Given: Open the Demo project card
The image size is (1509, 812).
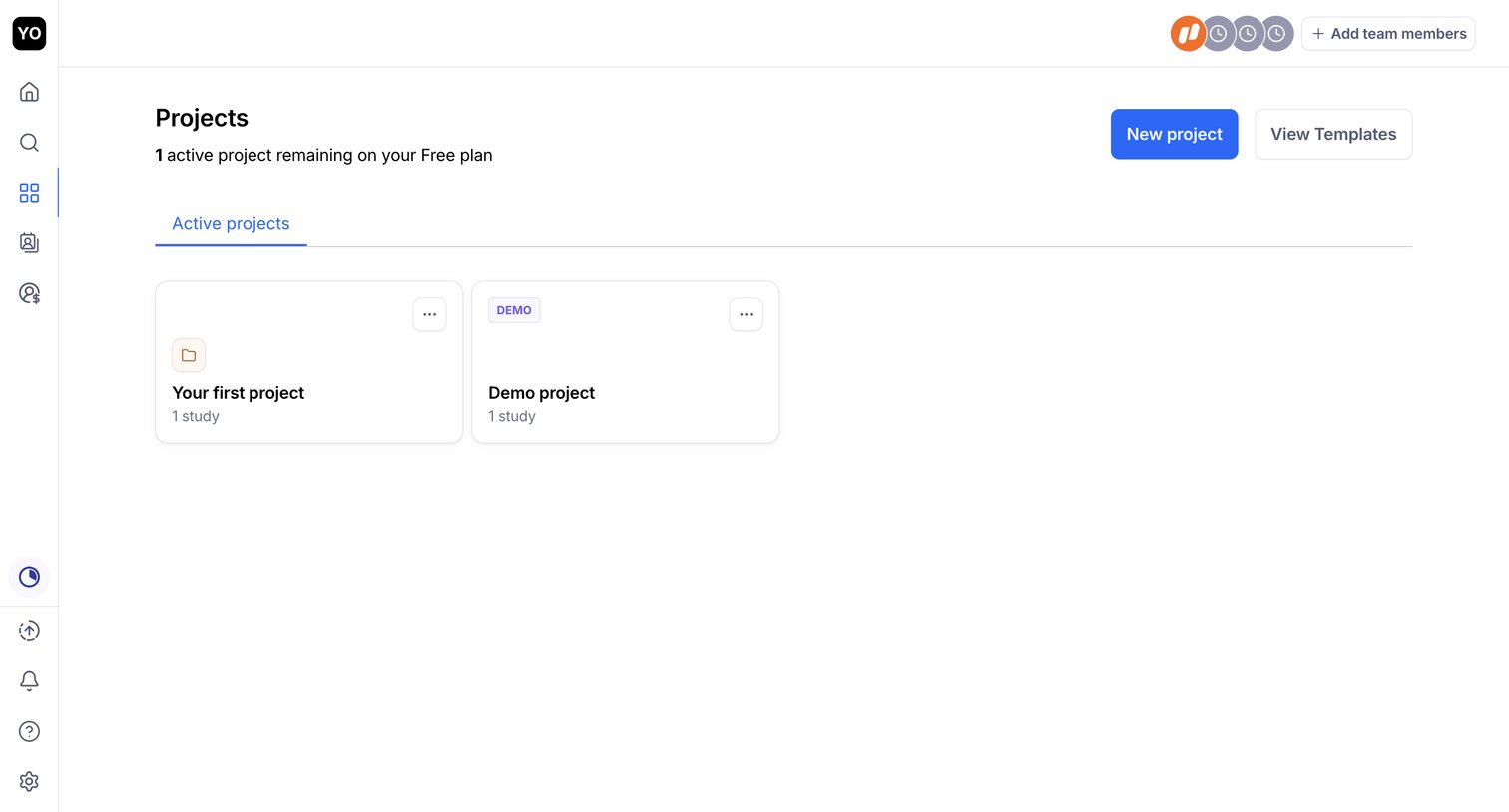Looking at the screenshot, I should coord(626,362).
